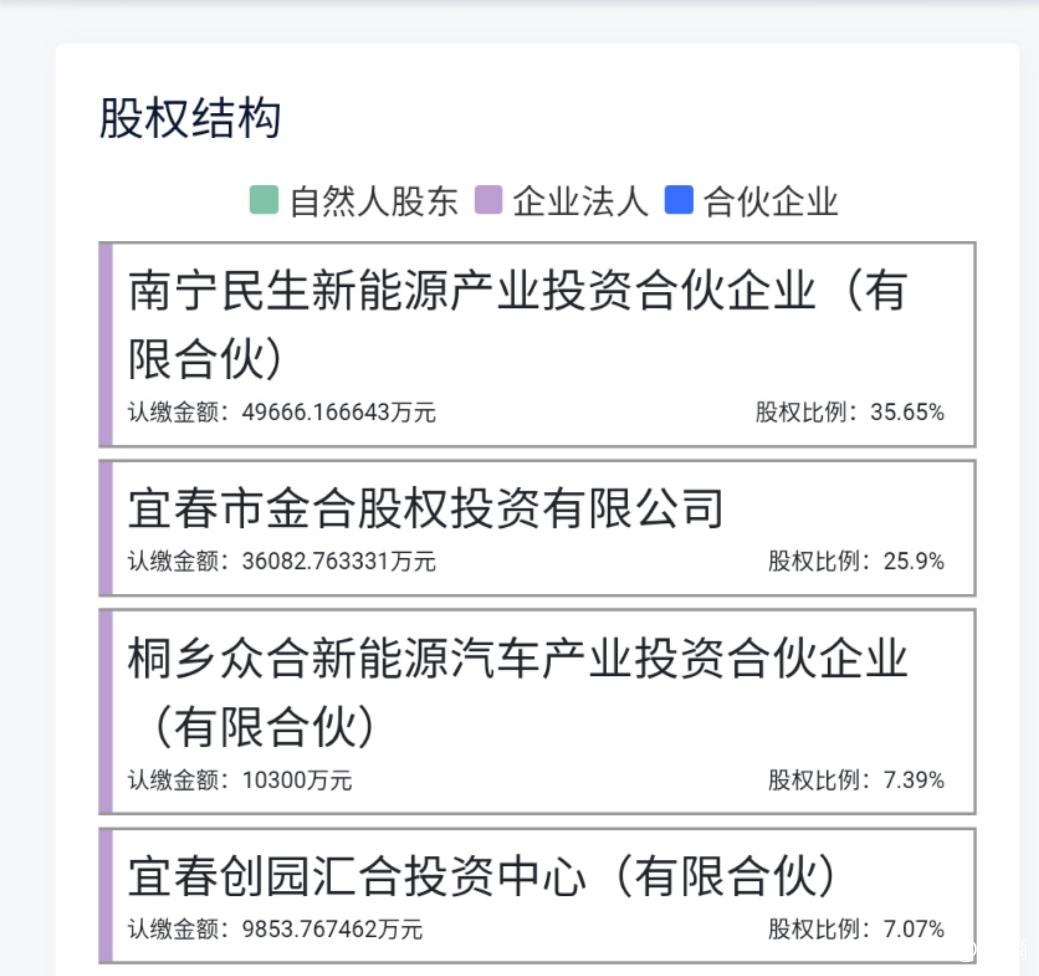The height and width of the screenshot is (976, 1039).
Task: Click the 股权结构 section heading
Action: [190, 119]
